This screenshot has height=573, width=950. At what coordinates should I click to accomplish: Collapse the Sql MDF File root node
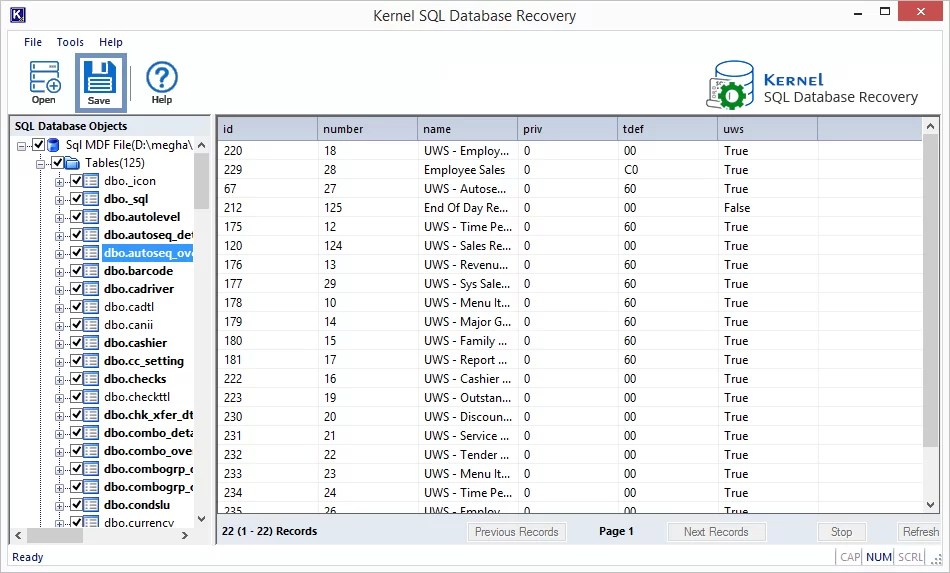(x=22, y=146)
